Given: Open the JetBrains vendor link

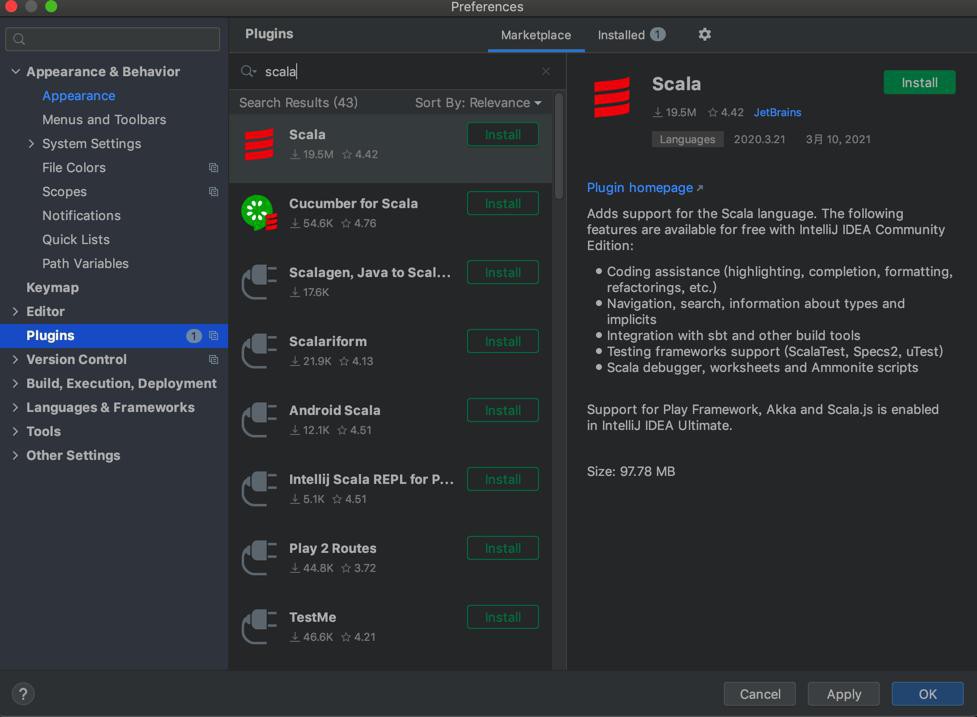Looking at the screenshot, I should click(777, 113).
